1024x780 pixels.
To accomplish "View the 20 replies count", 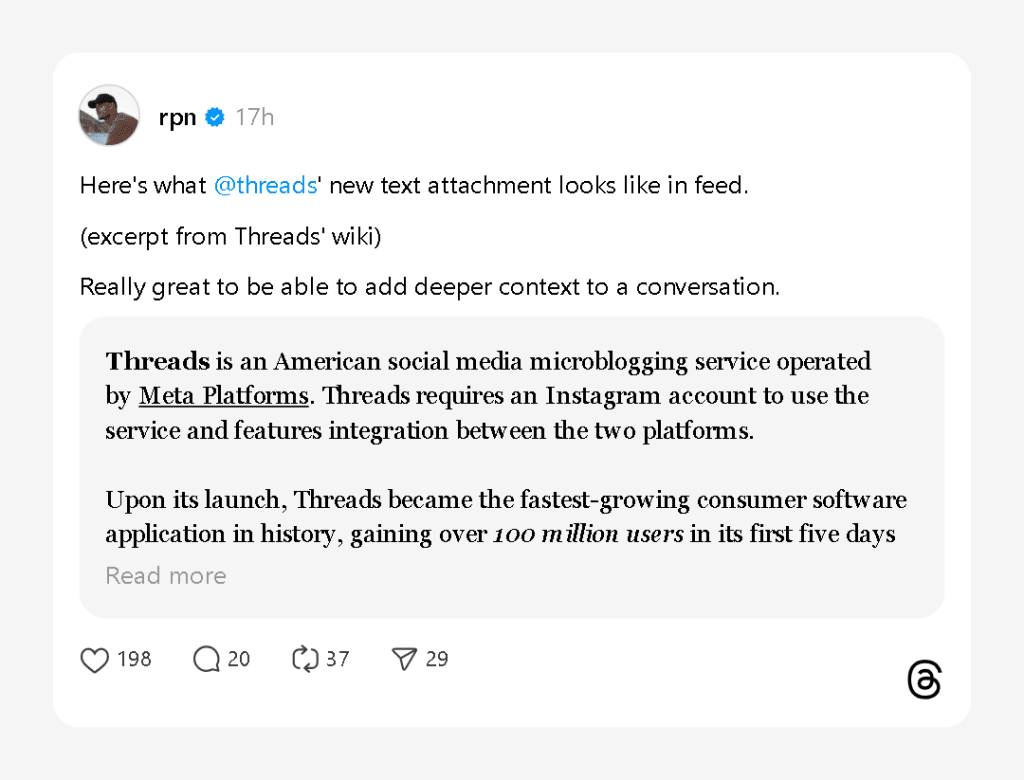I will pyautogui.click(x=239, y=660).
